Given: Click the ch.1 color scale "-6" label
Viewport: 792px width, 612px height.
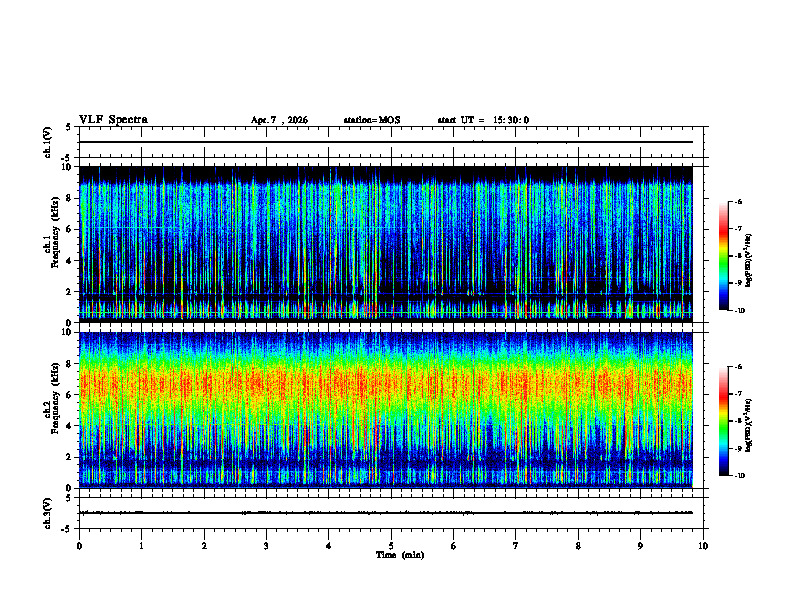Looking at the screenshot, I should 738,201.
